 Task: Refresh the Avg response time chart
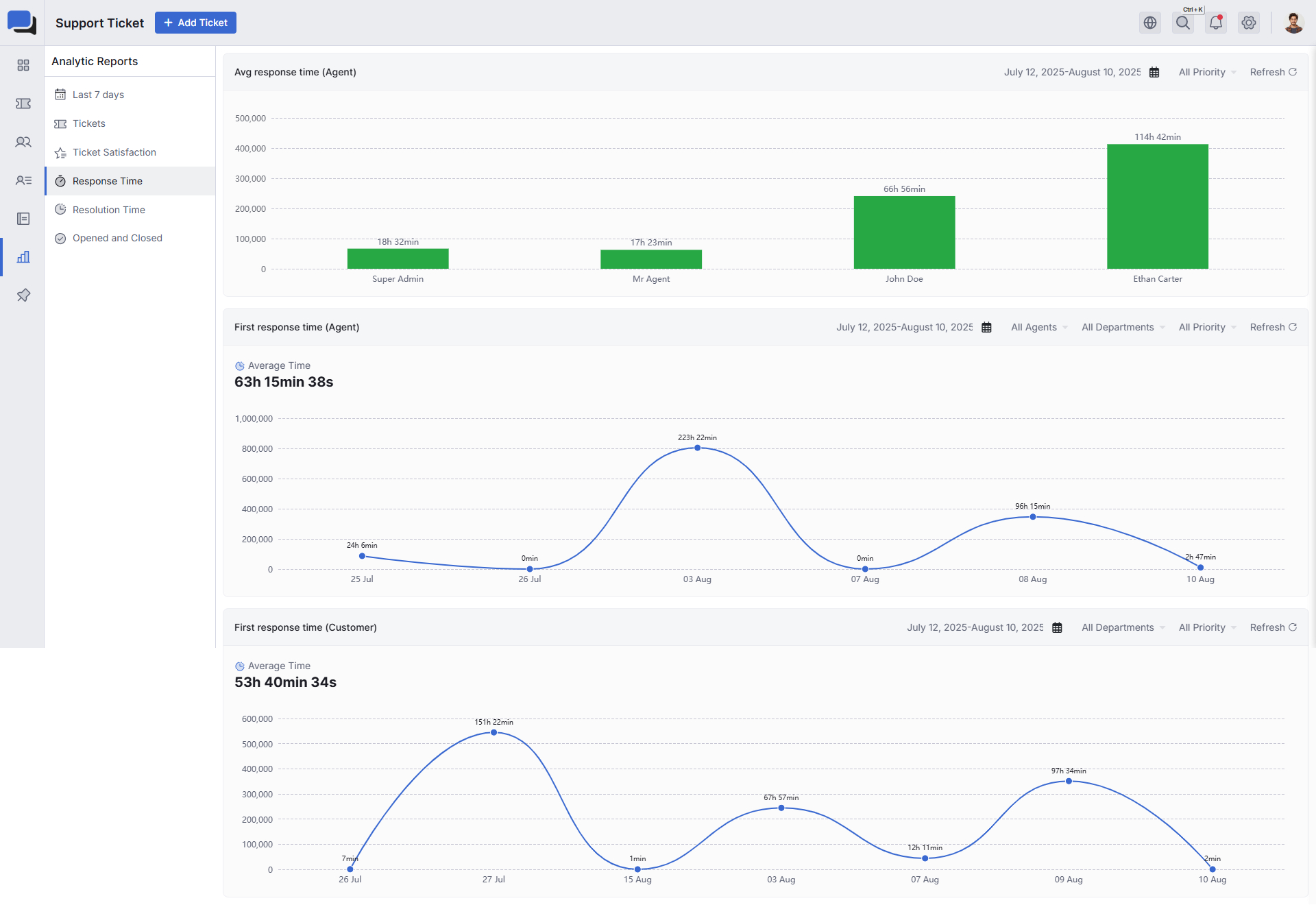tap(1273, 73)
